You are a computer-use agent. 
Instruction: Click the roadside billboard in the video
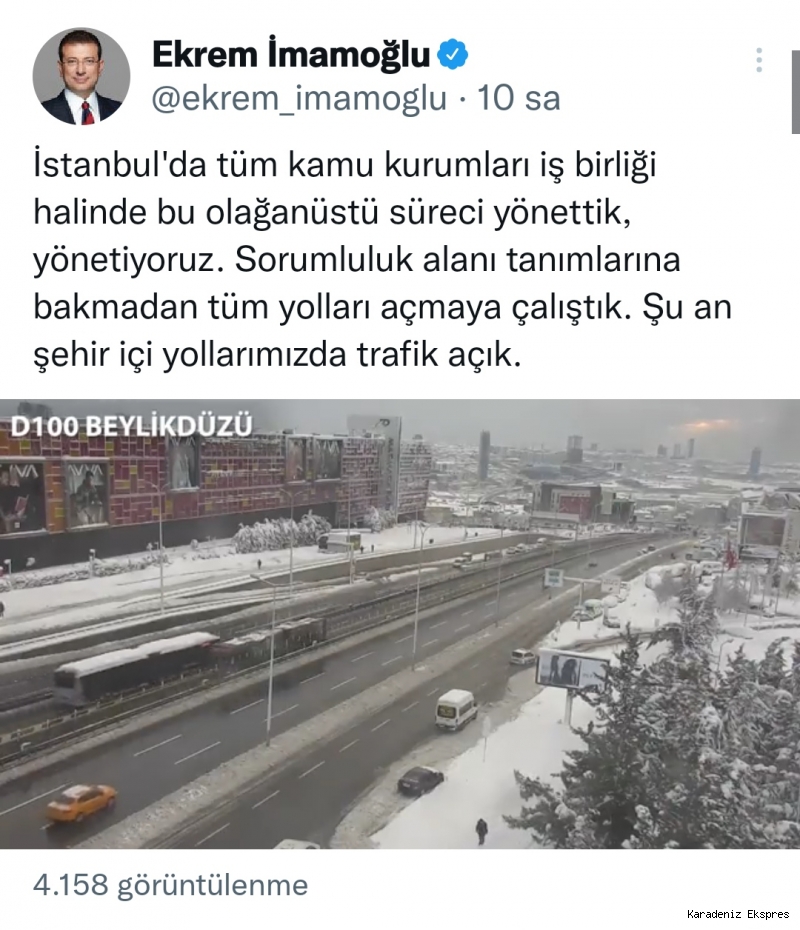pyautogui.click(x=571, y=669)
